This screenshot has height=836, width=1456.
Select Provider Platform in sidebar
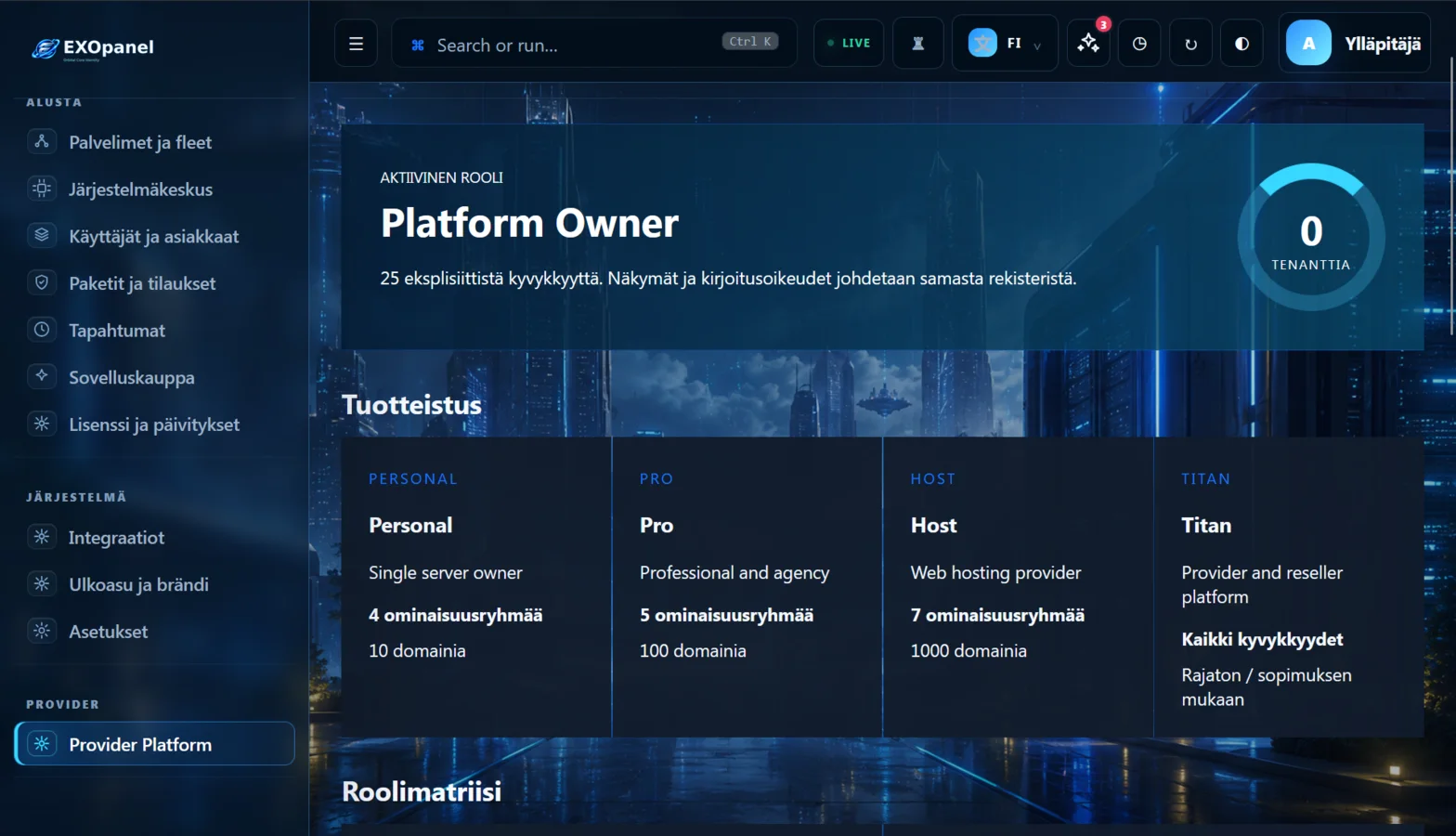154,744
